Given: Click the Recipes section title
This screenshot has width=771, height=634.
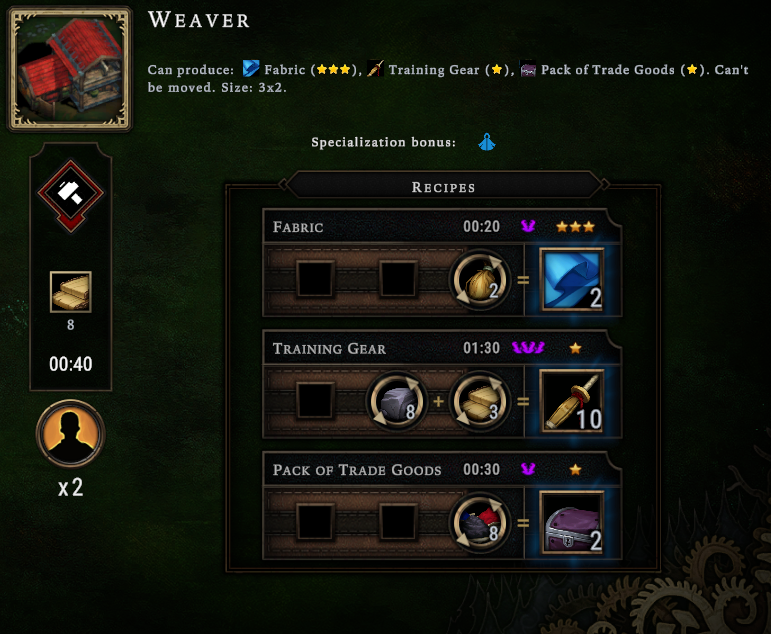Looking at the screenshot, I should [444, 187].
